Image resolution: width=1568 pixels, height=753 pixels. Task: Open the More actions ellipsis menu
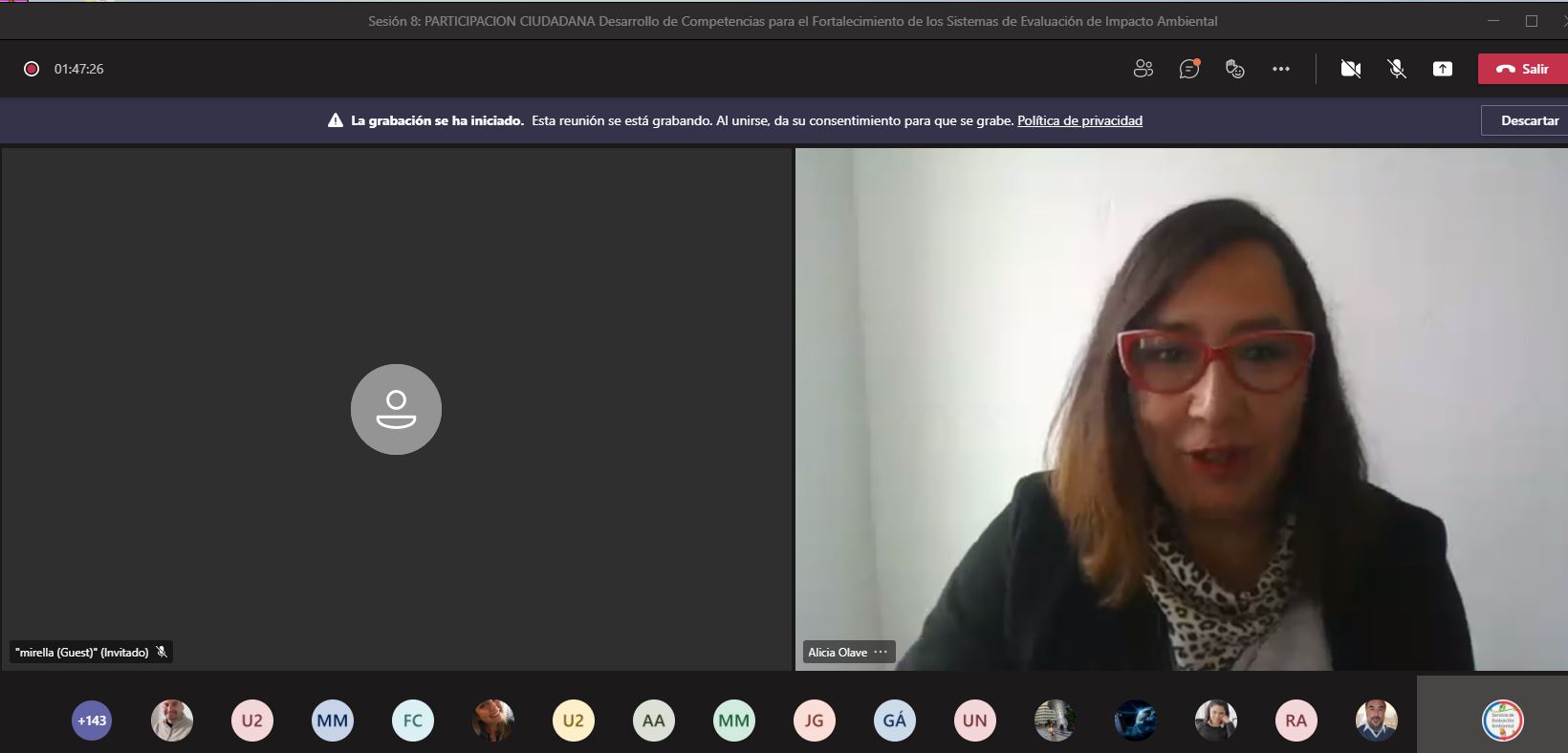point(1280,69)
